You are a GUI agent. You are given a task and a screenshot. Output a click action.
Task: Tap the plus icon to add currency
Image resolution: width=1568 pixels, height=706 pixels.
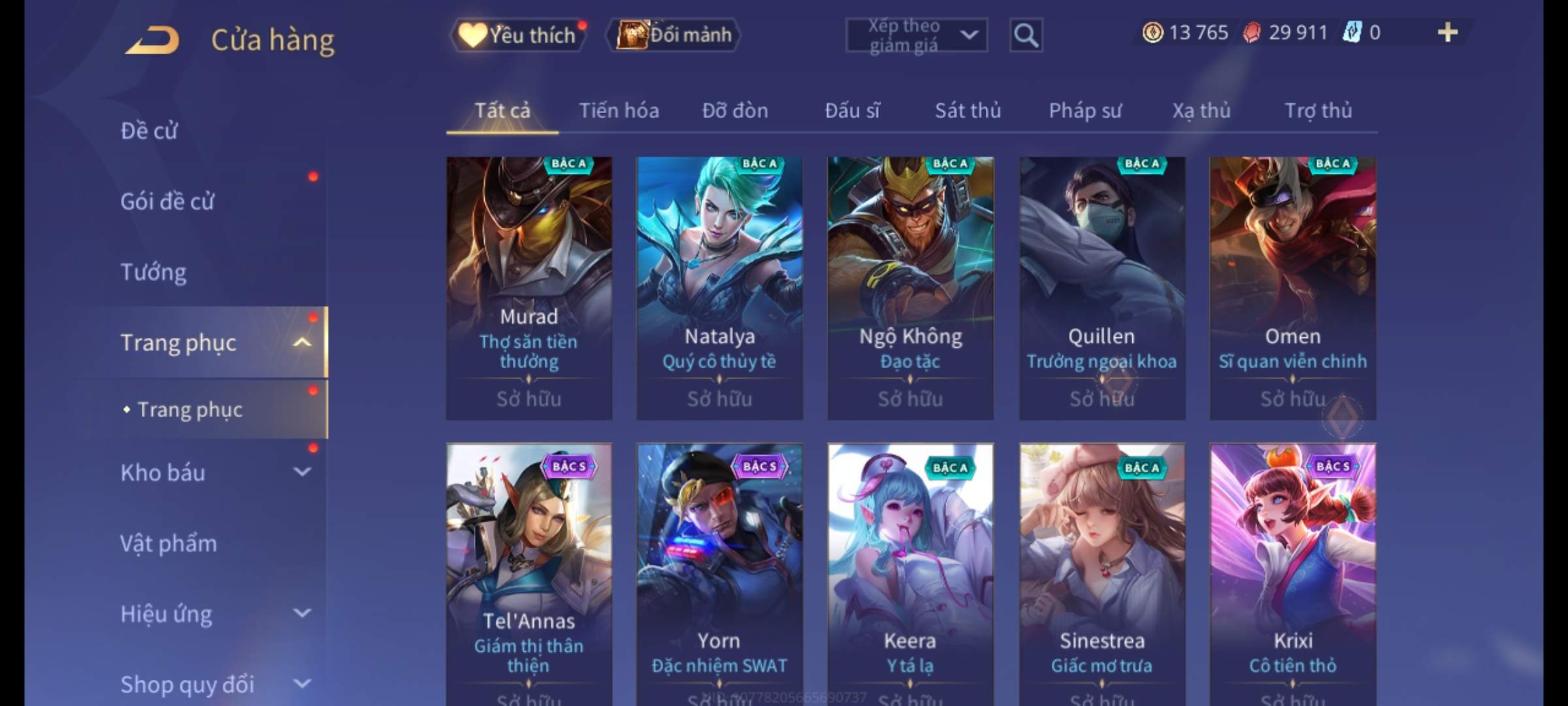(x=1448, y=32)
